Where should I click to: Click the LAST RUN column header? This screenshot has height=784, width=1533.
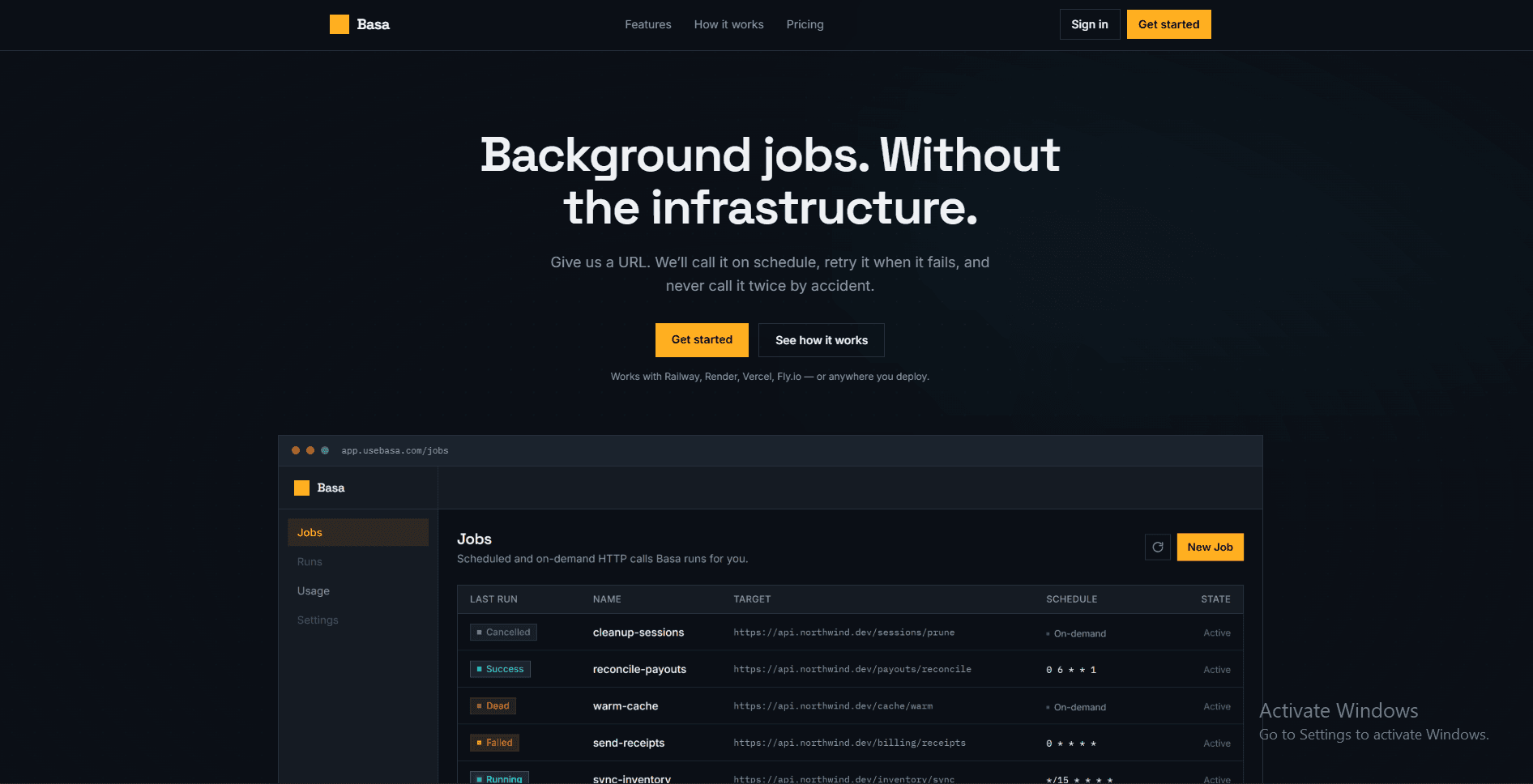point(493,599)
